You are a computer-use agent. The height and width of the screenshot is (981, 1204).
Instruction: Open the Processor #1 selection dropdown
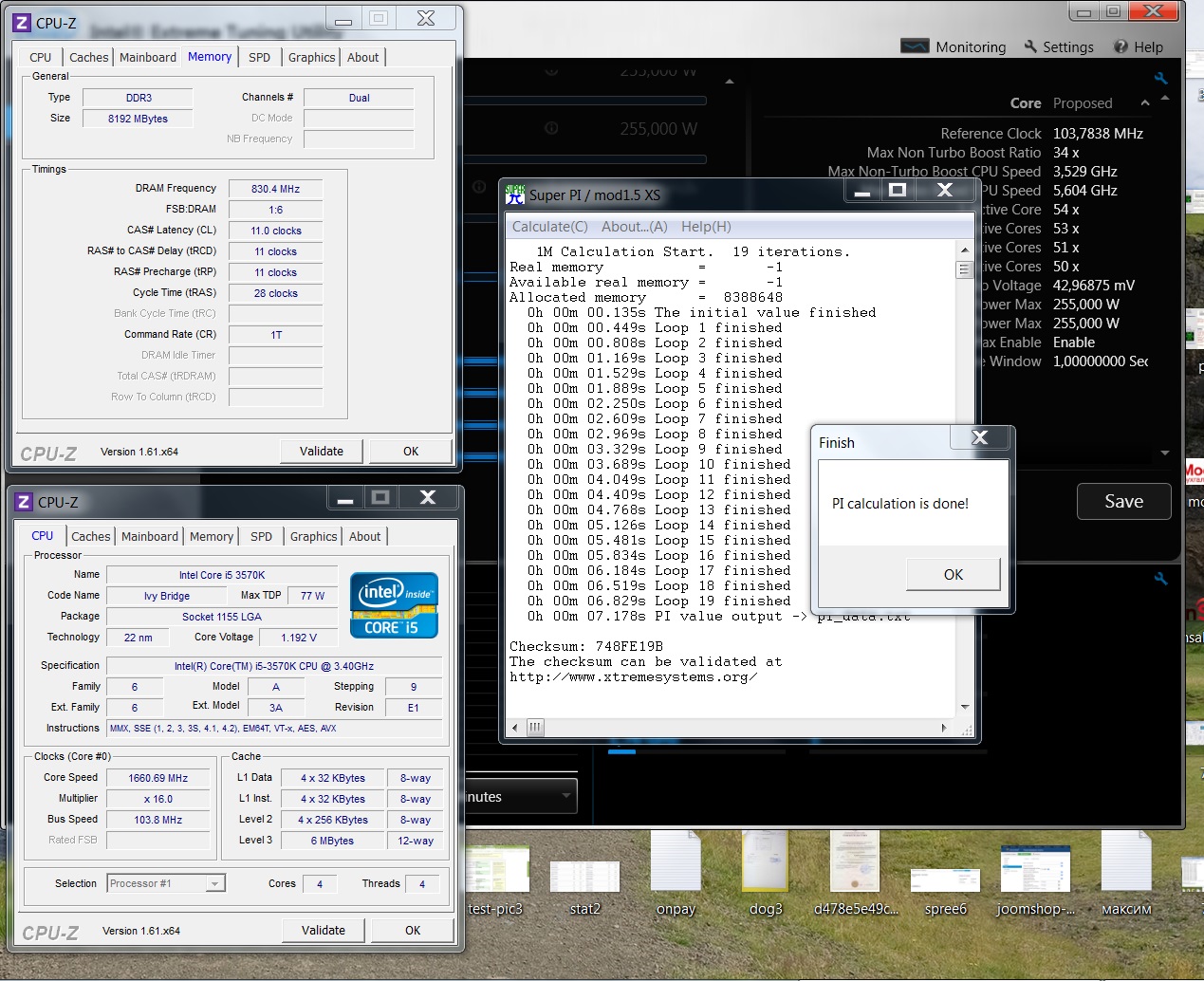click(215, 883)
